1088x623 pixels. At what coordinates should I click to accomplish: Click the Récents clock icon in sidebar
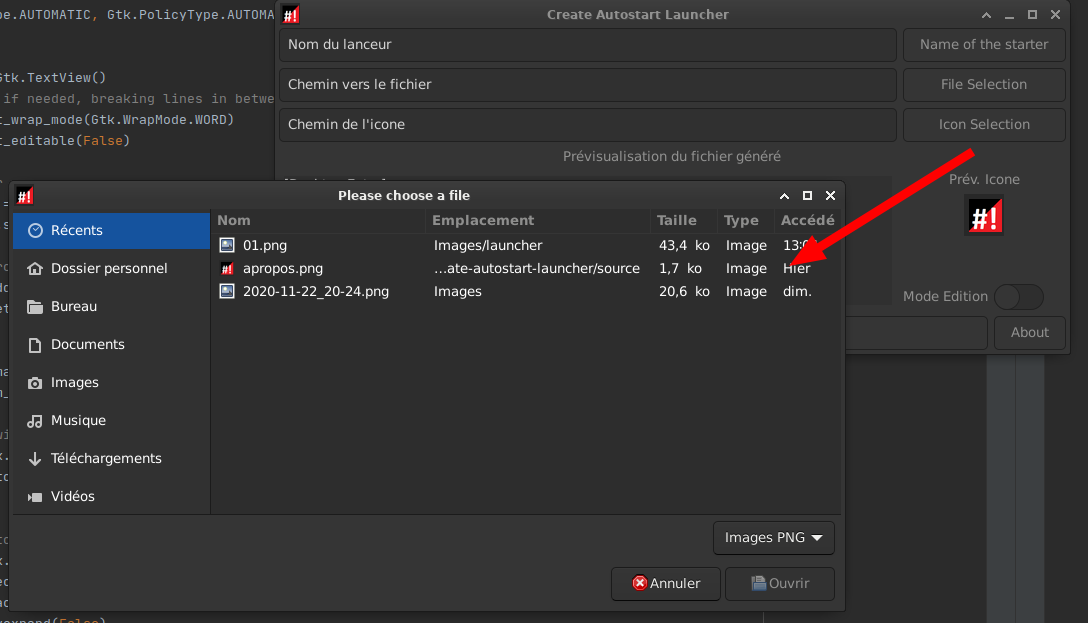(36, 230)
